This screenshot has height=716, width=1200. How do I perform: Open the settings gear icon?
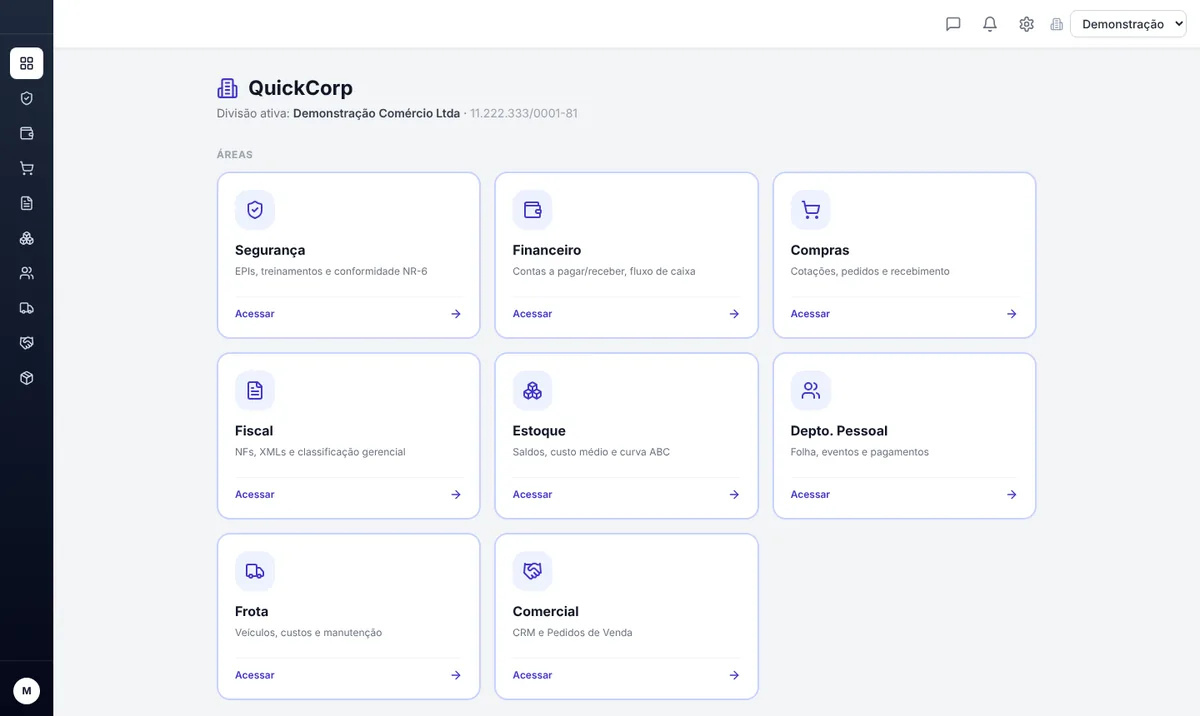1026,24
